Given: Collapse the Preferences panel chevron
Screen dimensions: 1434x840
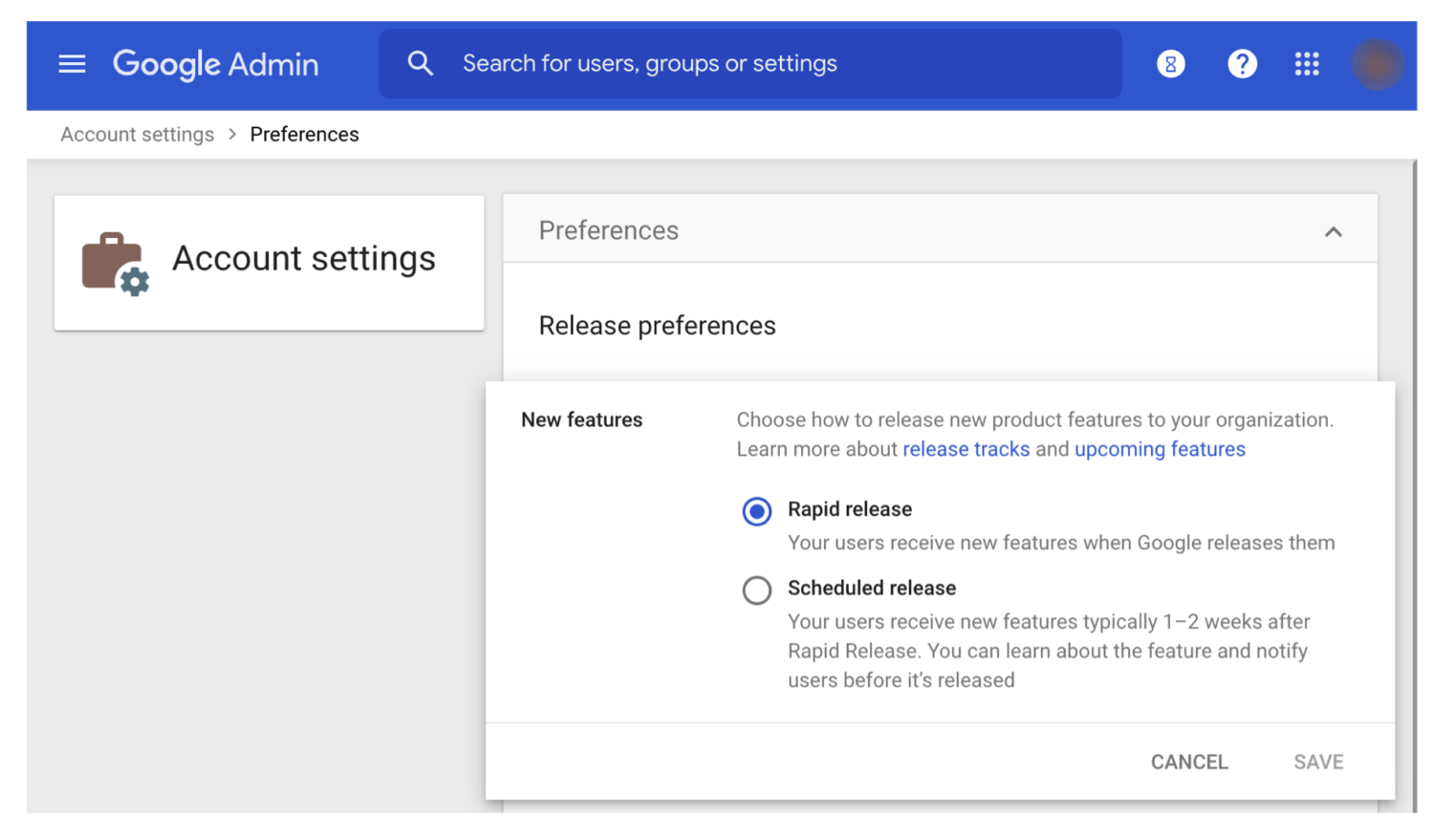Looking at the screenshot, I should (x=1333, y=231).
